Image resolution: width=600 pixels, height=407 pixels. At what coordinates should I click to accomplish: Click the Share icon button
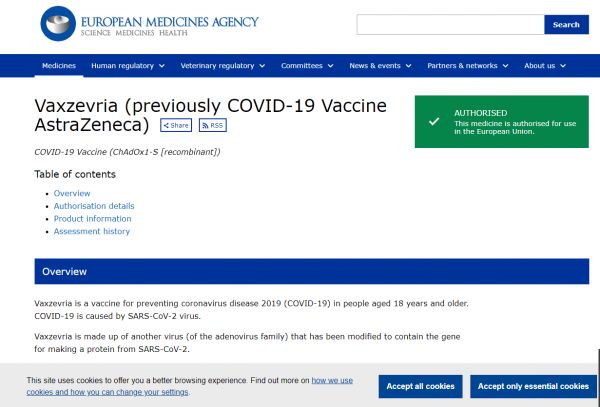click(175, 125)
